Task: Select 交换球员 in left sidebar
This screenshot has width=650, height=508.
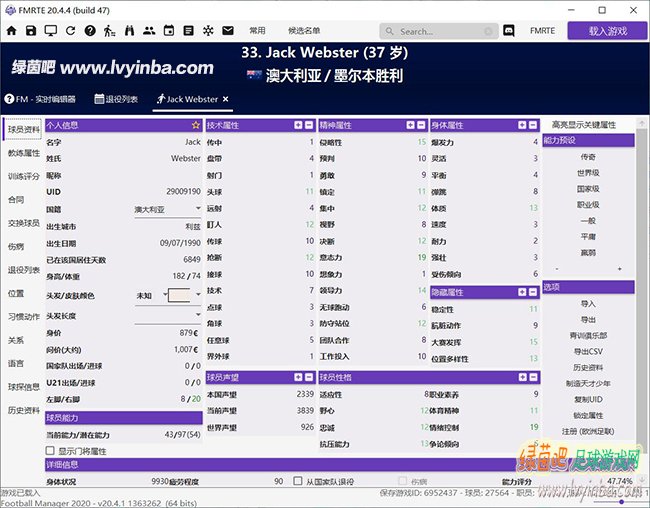Action: pyautogui.click(x=24, y=223)
